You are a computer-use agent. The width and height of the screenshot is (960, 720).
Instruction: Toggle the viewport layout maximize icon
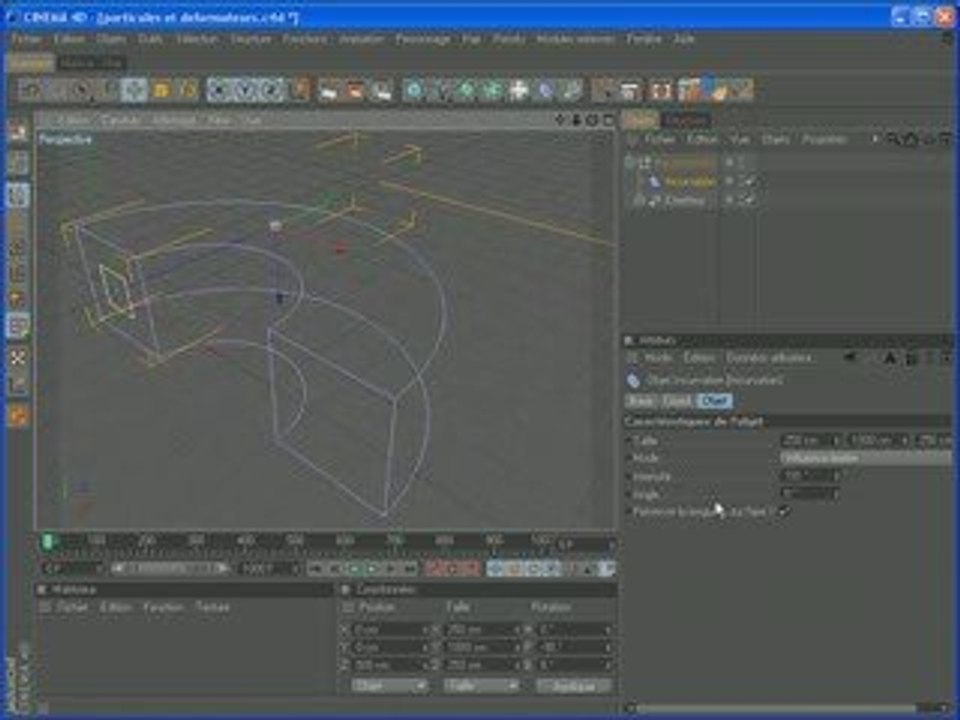[x=608, y=120]
